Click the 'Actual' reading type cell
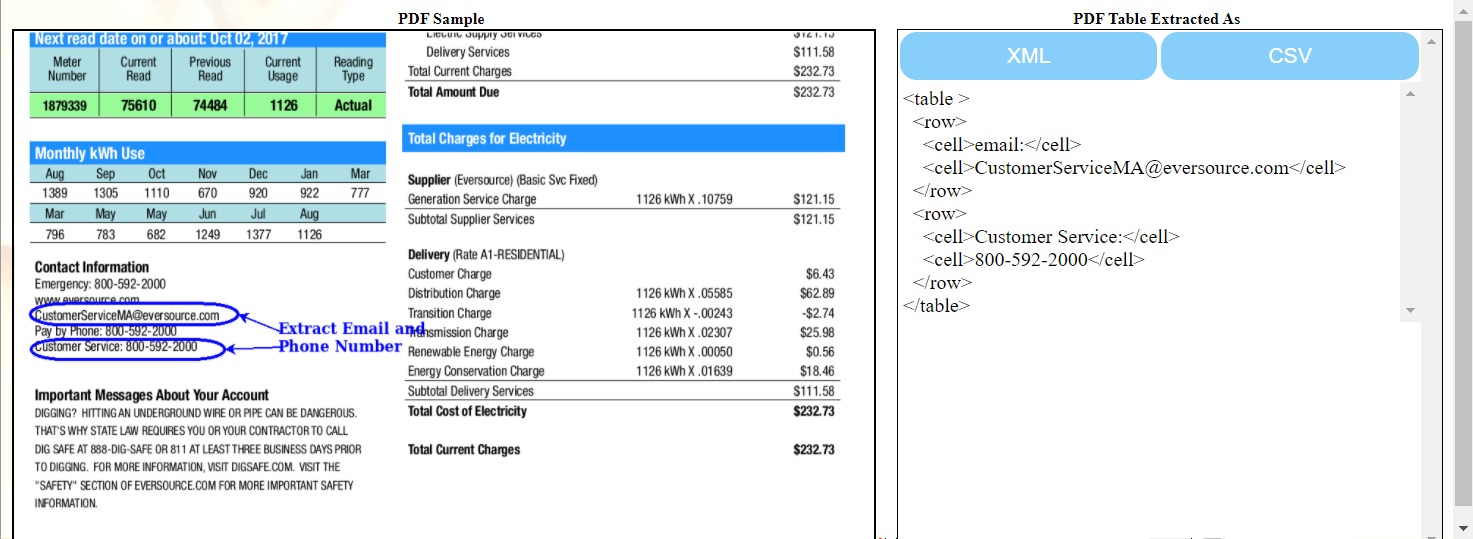Viewport: 1473px width, 539px height. [353, 105]
